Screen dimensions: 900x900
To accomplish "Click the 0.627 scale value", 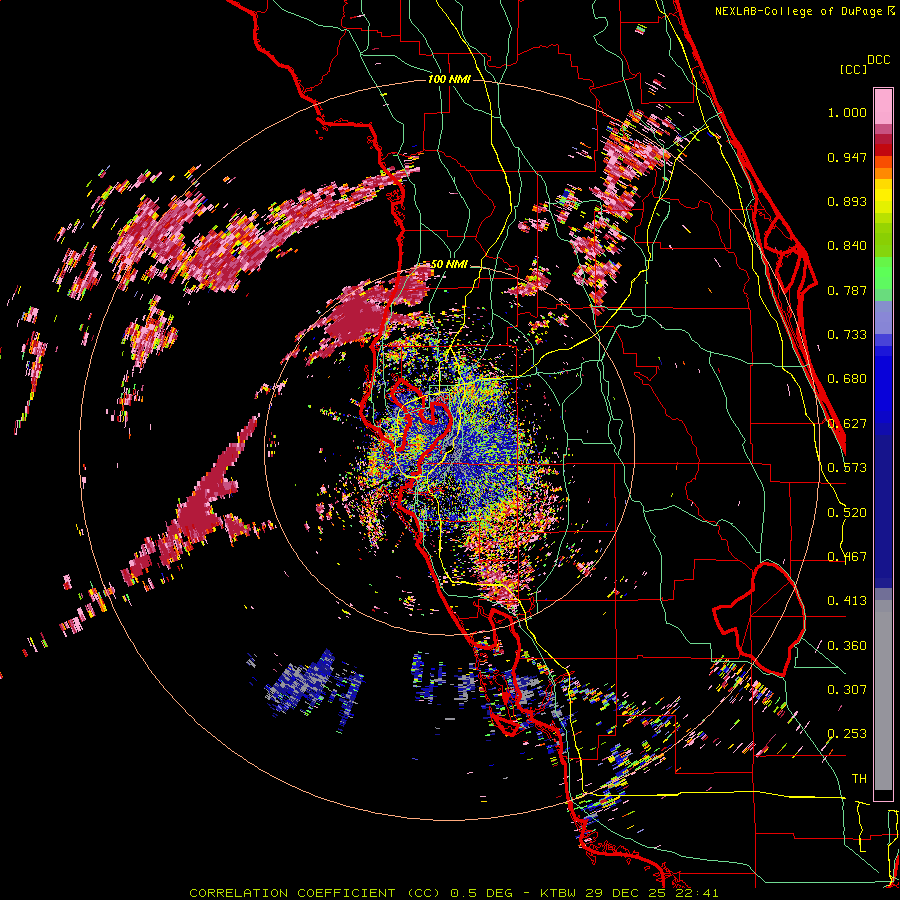I will click(847, 424).
